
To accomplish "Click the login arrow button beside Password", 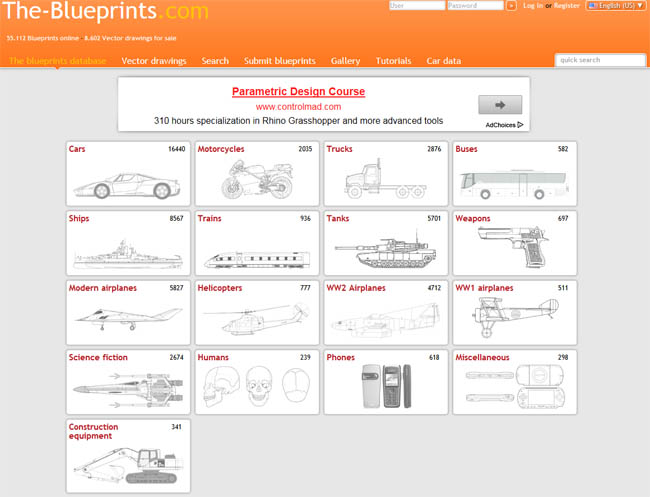I will pyautogui.click(x=512, y=5).
